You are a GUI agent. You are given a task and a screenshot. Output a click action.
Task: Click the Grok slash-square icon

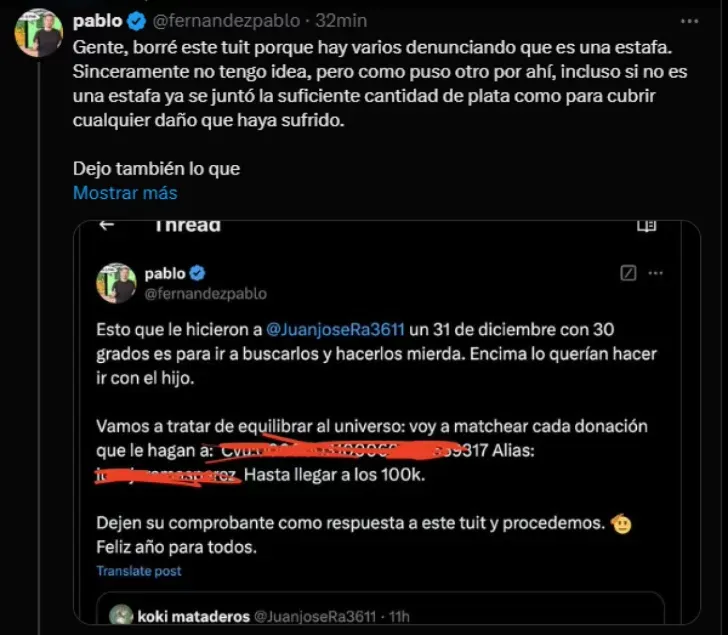coord(629,272)
